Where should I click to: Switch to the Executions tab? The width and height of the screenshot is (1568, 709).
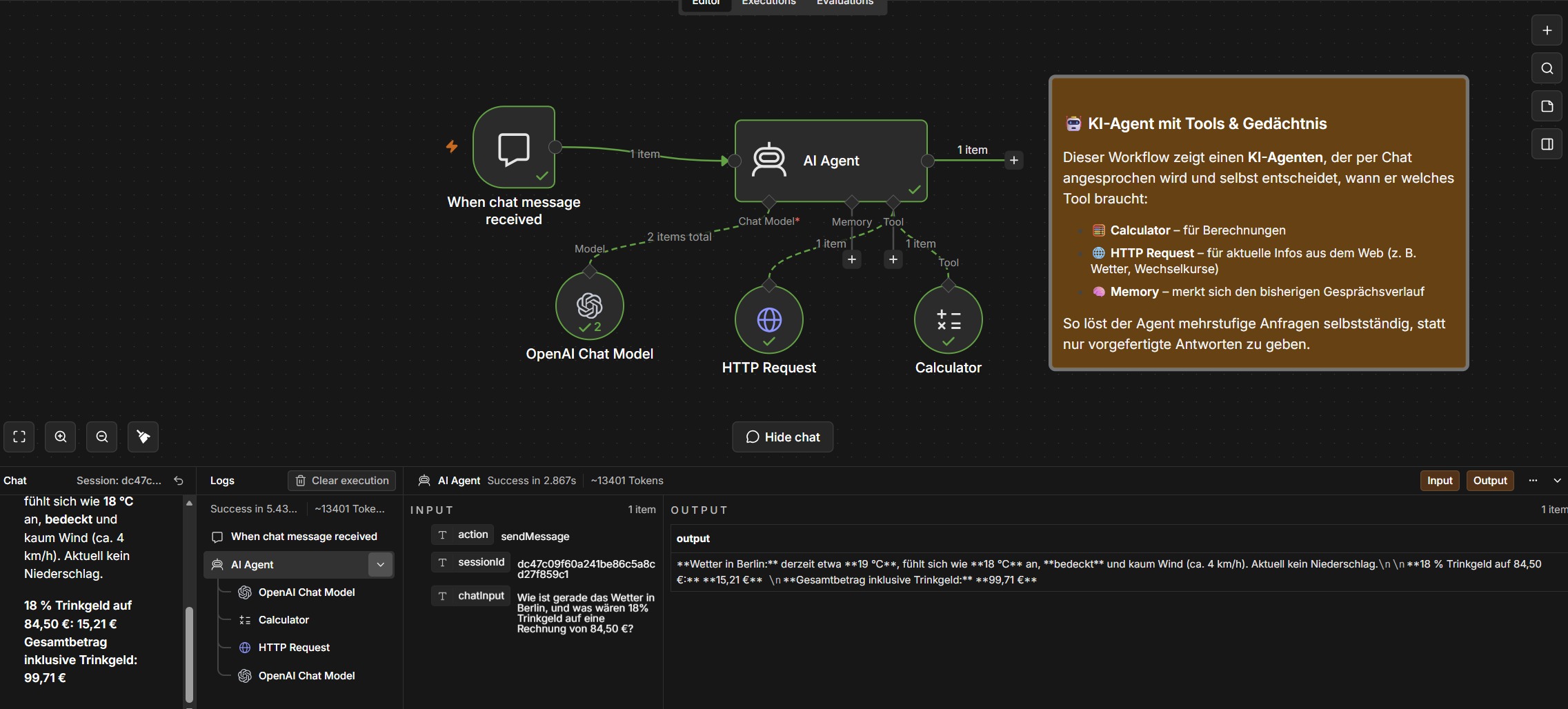[768, 3]
